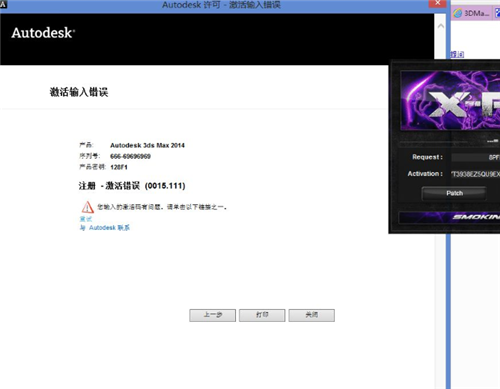Click the Autodesk logo in header
Screen dimensions: 500x389
tap(43, 33)
